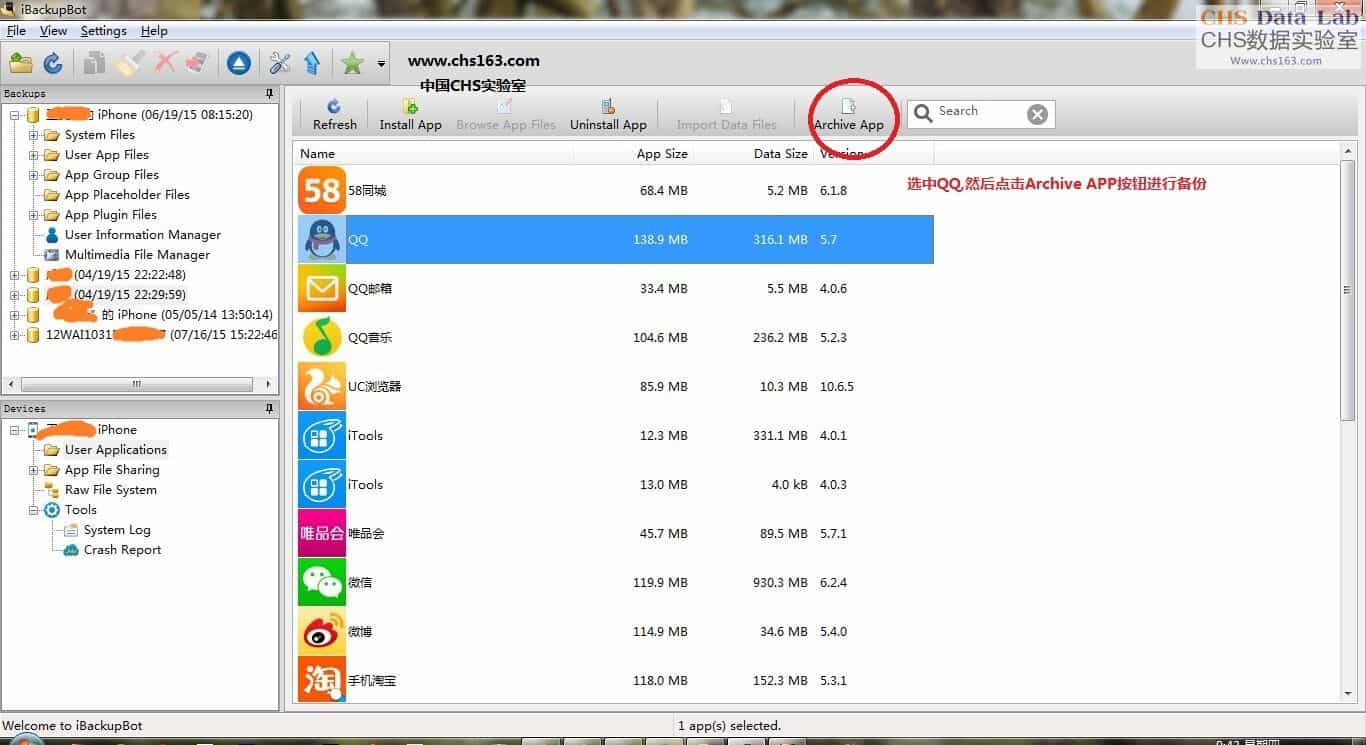Sort the list by the Name column header
This screenshot has width=1366, height=745.
[x=433, y=153]
